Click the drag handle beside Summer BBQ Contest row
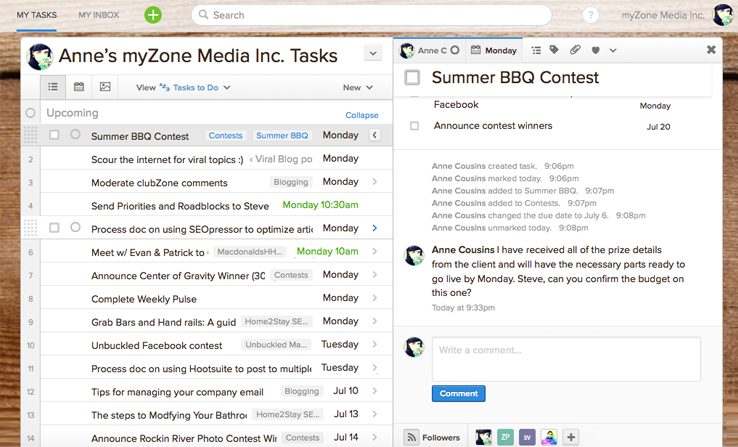Viewport: 738px width, 447px height. (30, 136)
